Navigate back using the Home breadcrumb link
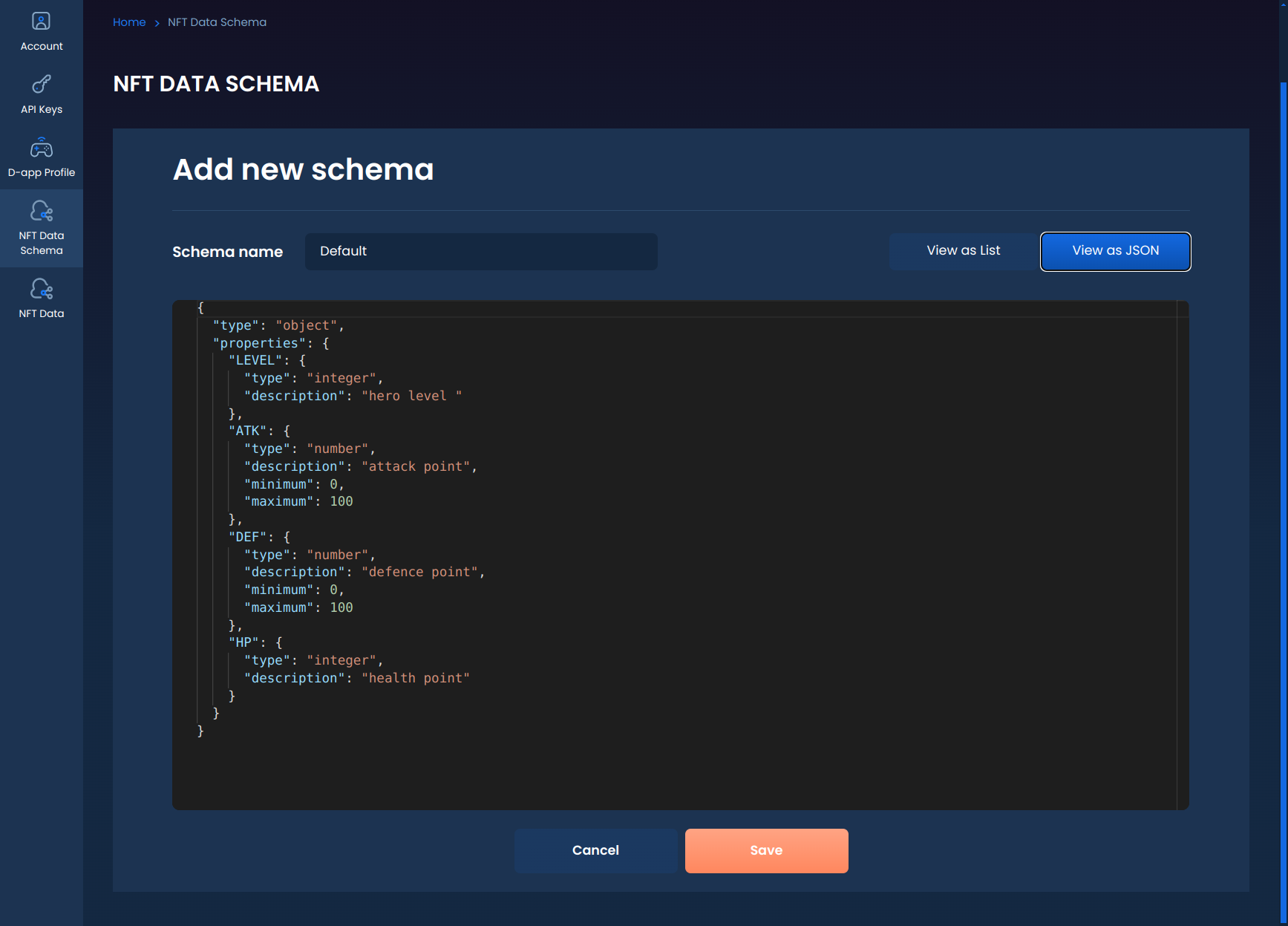Viewport: 1288px width, 926px height. pos(129,22)
